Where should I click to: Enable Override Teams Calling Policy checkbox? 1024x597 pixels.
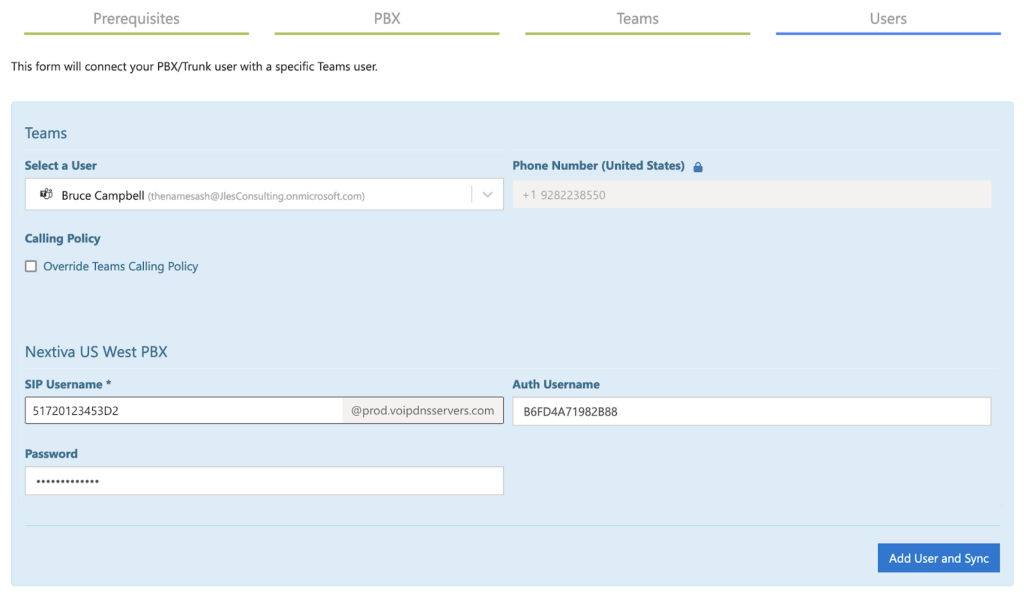click(x=31, y=266)
